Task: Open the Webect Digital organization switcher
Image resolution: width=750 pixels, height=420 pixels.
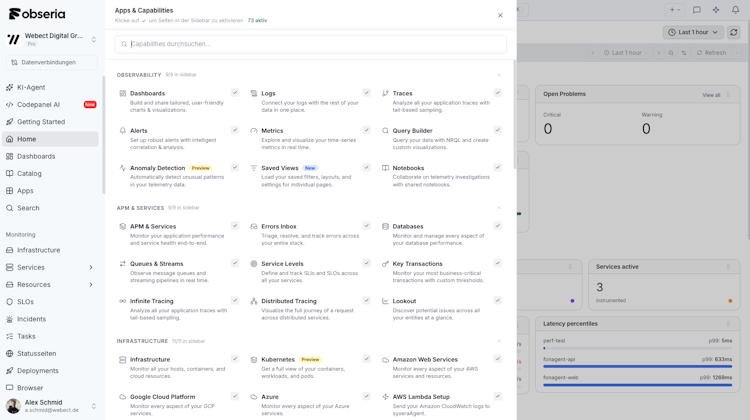Action: coord(51,39)
